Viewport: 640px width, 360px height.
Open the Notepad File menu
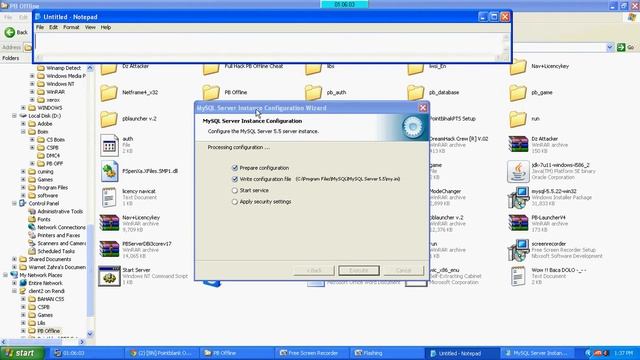pos(40,27)
